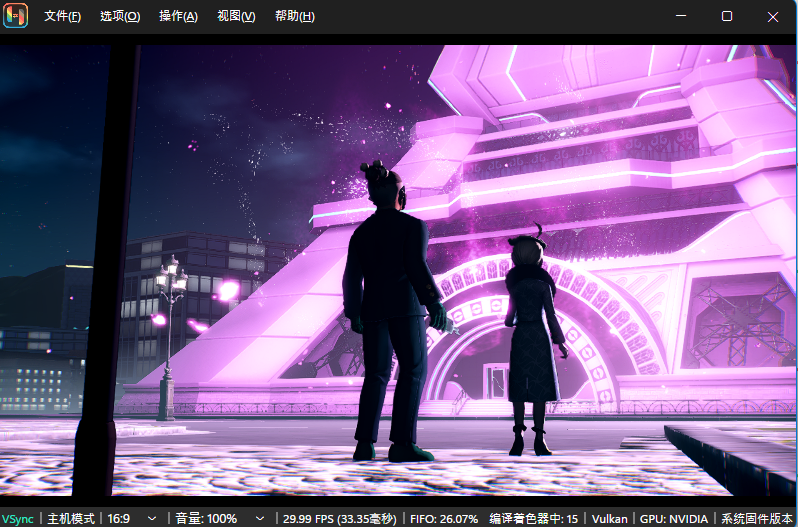Expand the aspect ratio dropdown arrow
798x527 pixels.
pyautogui.click(x=152, y=518)
